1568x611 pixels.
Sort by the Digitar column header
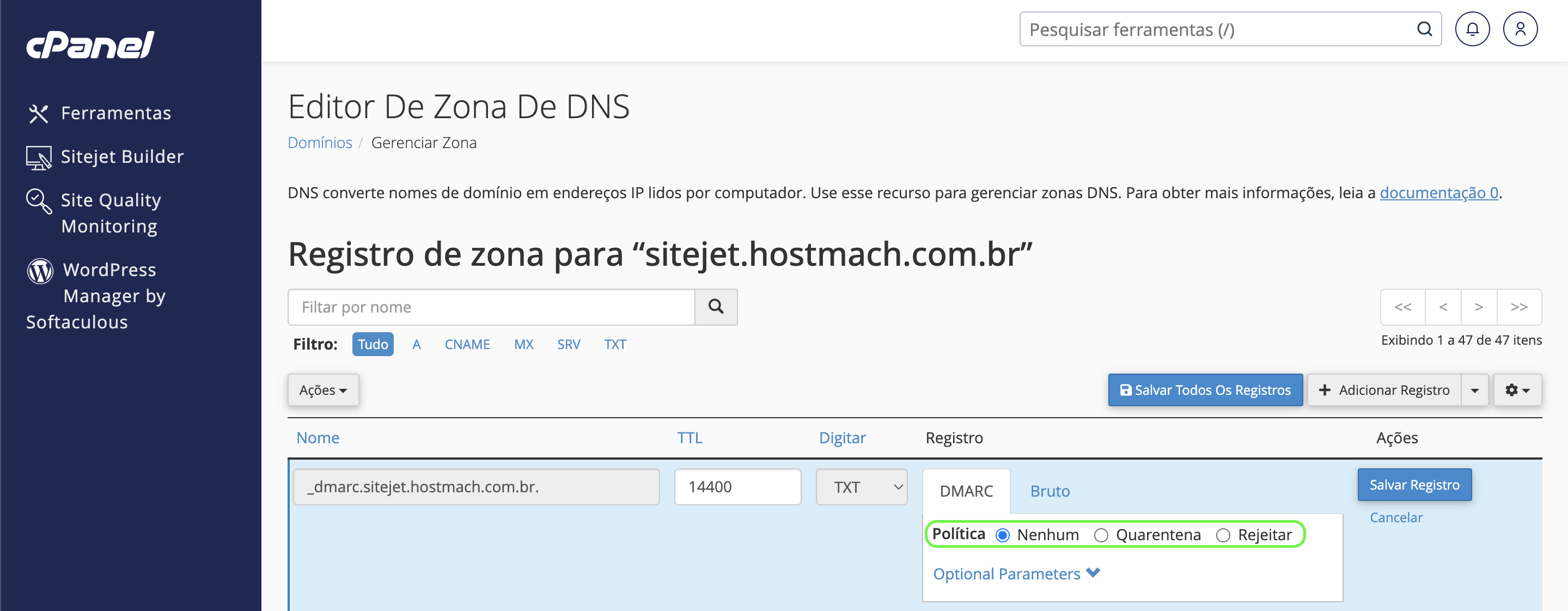(842, 438)
